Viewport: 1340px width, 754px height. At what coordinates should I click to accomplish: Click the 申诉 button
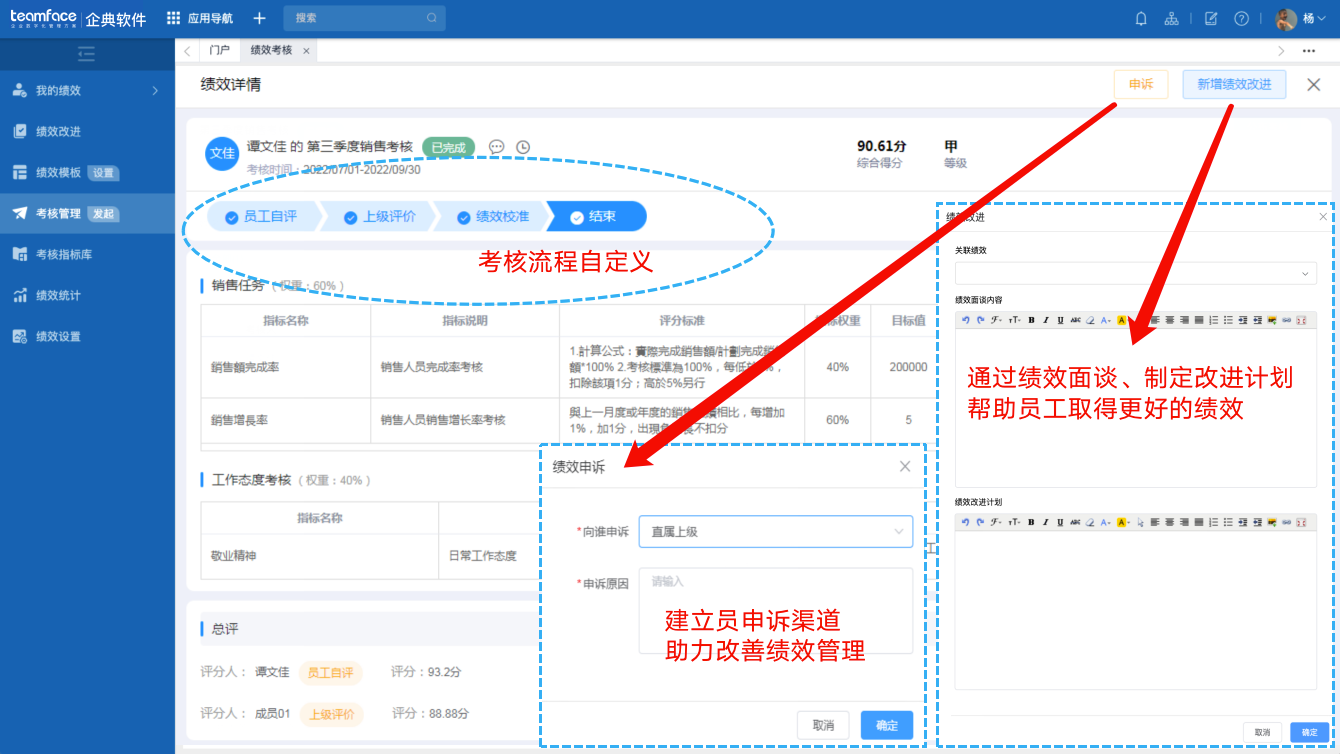click(1140, 85)
